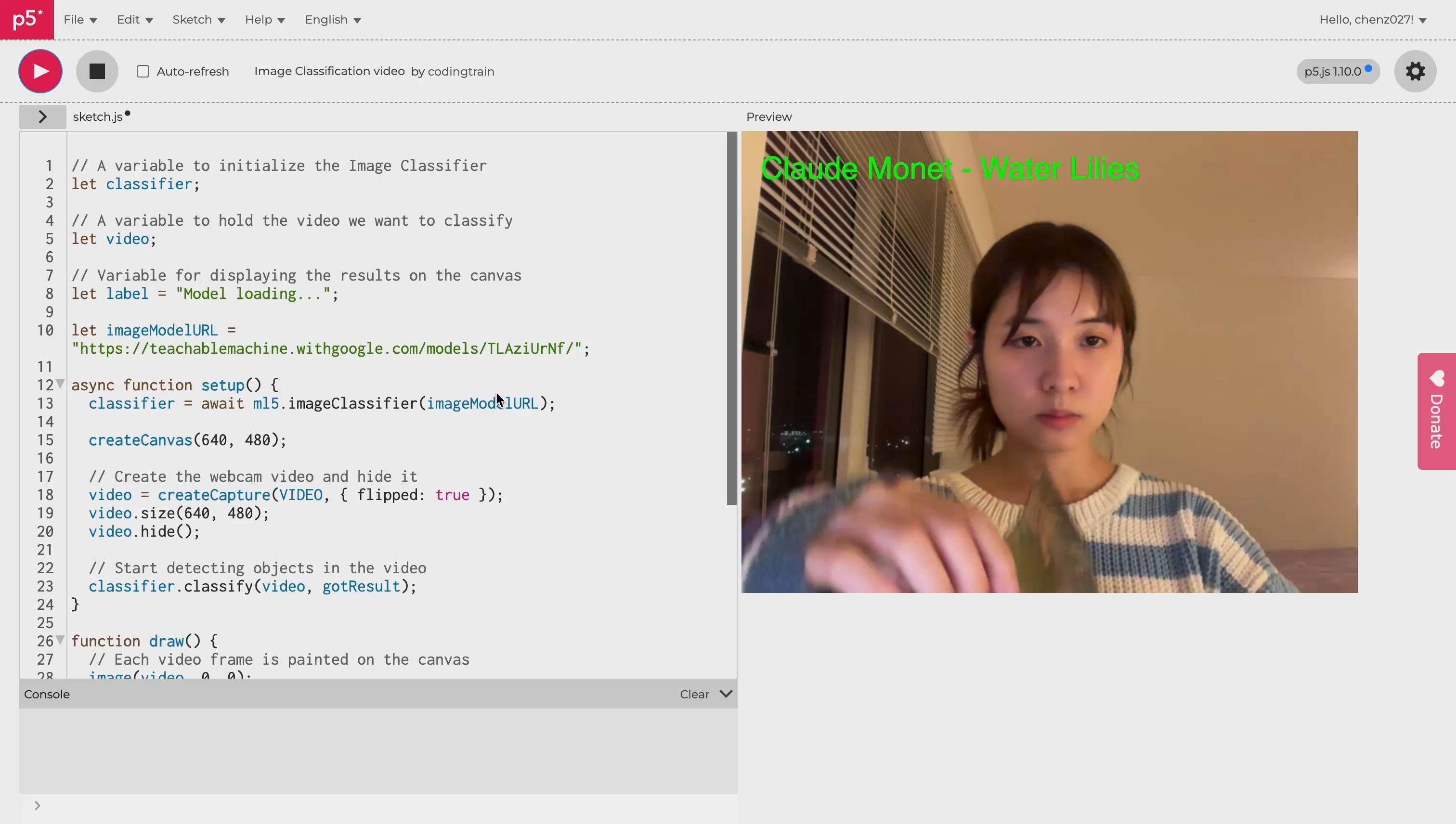The width and height of the screenshot is (1456, 824).
Task: Open the File menu
Action: point(80,20)
